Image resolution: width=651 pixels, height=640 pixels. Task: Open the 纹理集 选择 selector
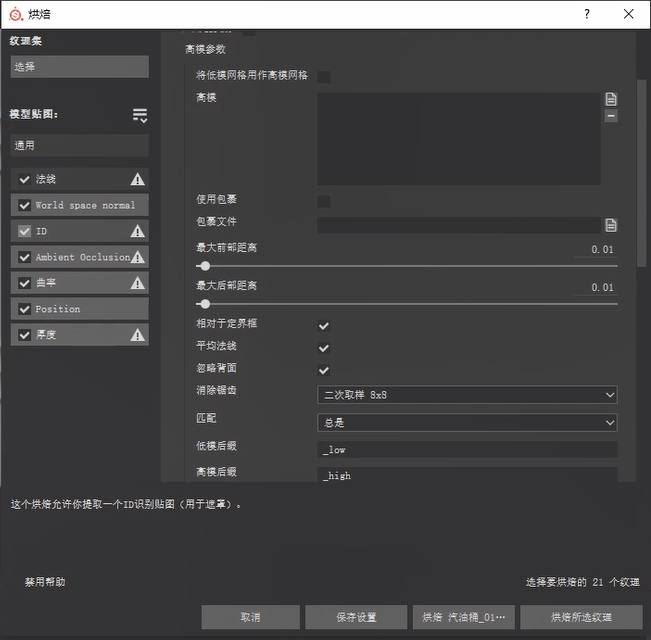tap(80, 67)
